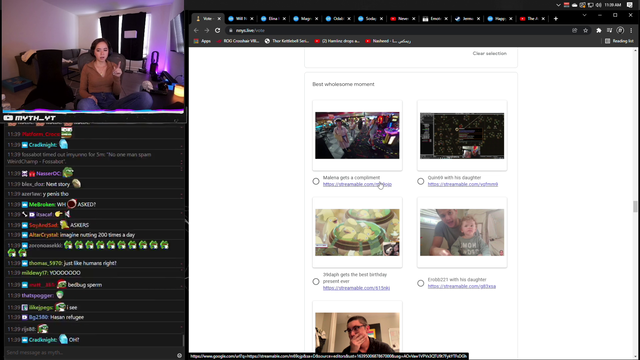
Task: Click the Malena arcade thumbnail
Action: (357, 136)
